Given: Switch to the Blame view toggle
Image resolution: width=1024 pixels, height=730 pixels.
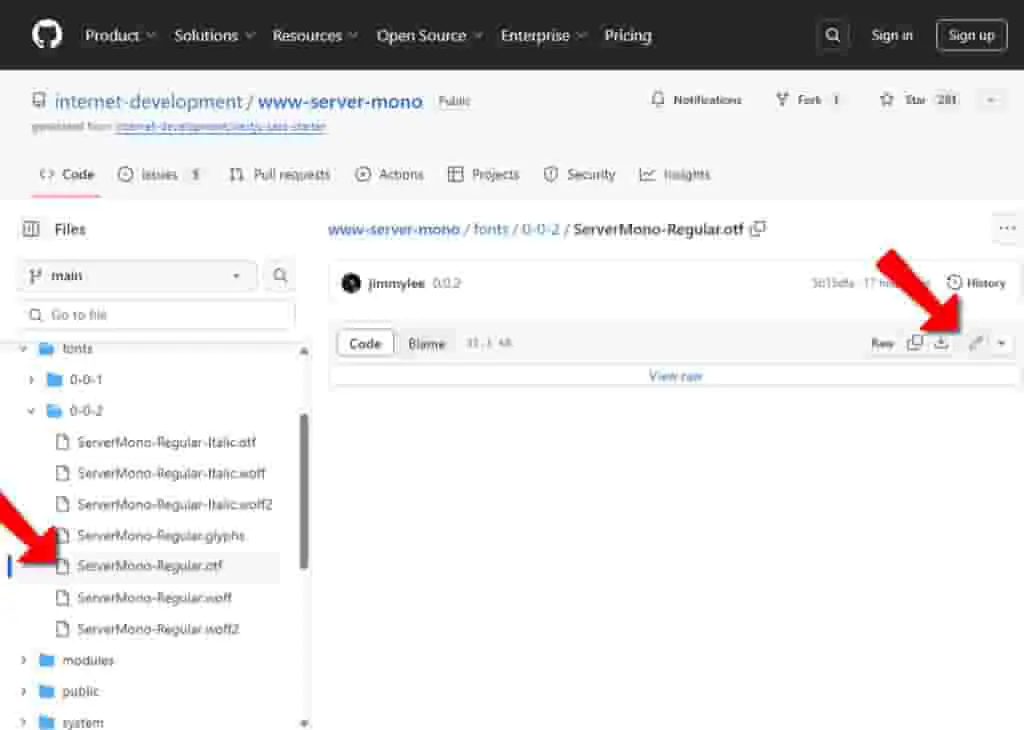Looking at the screenshot, I should 426,343.
